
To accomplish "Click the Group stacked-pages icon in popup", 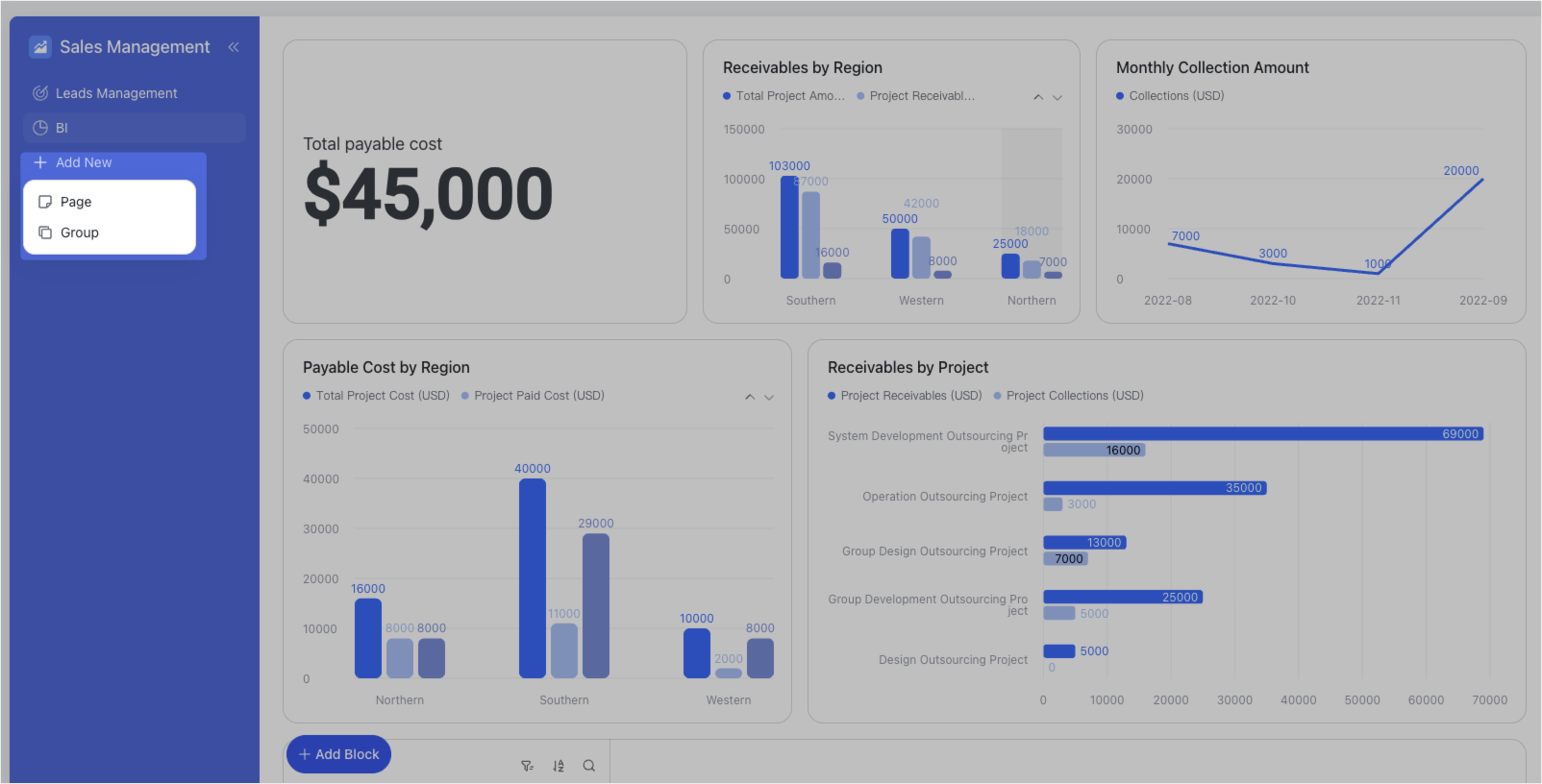I will [45, 233].
